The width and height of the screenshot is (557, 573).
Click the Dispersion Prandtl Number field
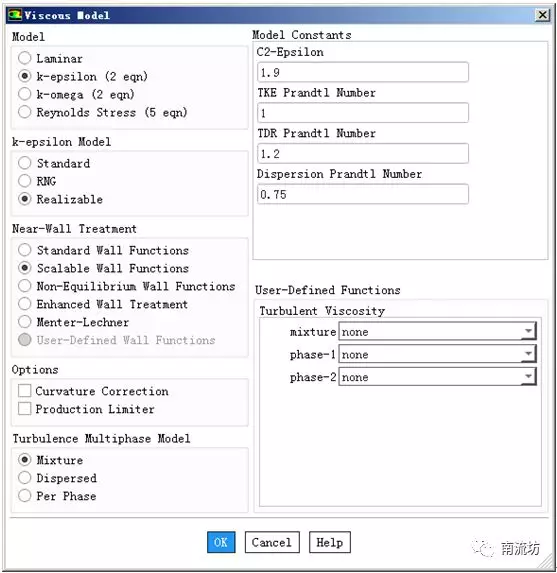[363, 194]
